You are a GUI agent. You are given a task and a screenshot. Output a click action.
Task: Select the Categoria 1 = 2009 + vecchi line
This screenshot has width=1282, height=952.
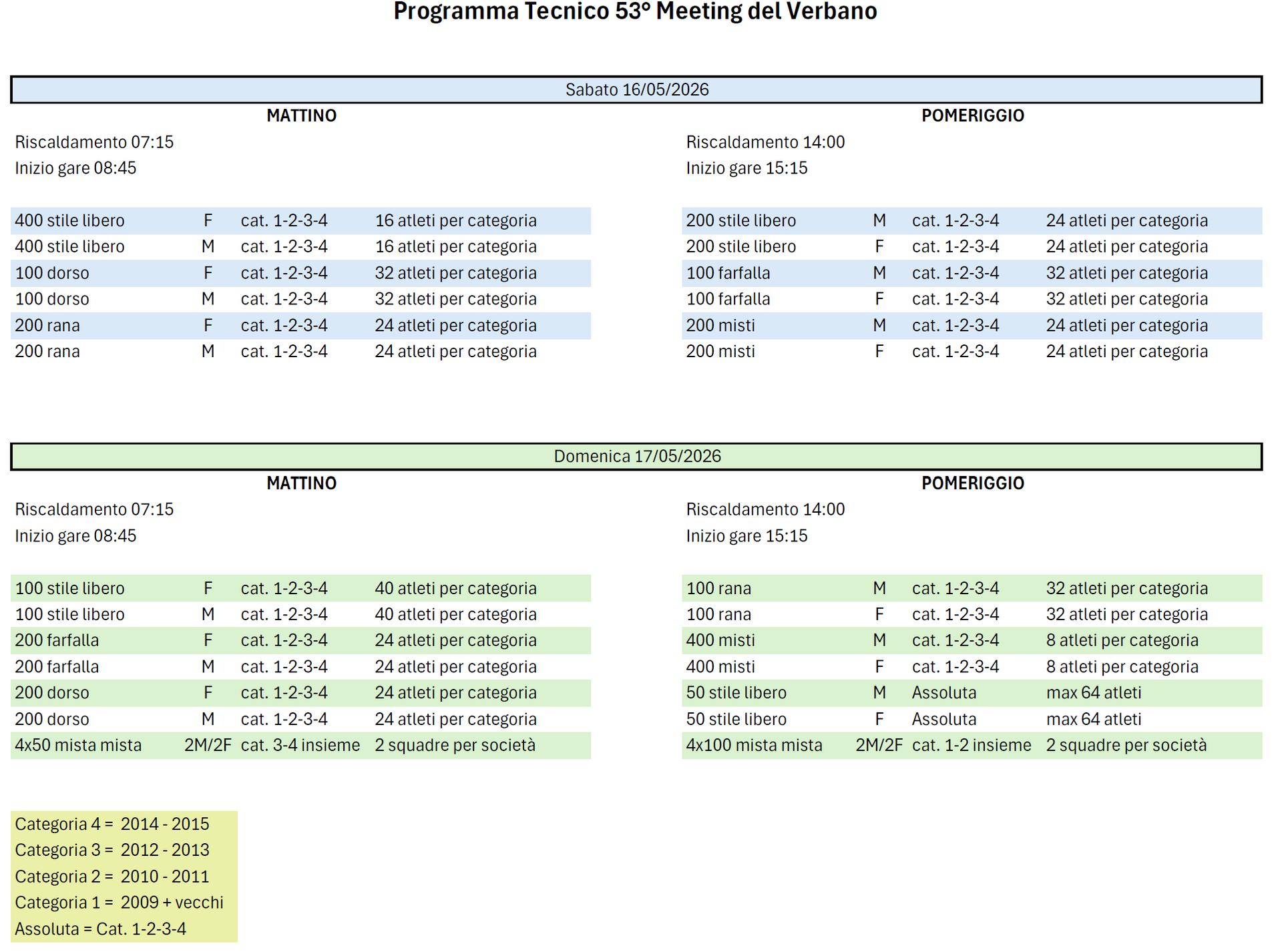(x=119, y=903)
